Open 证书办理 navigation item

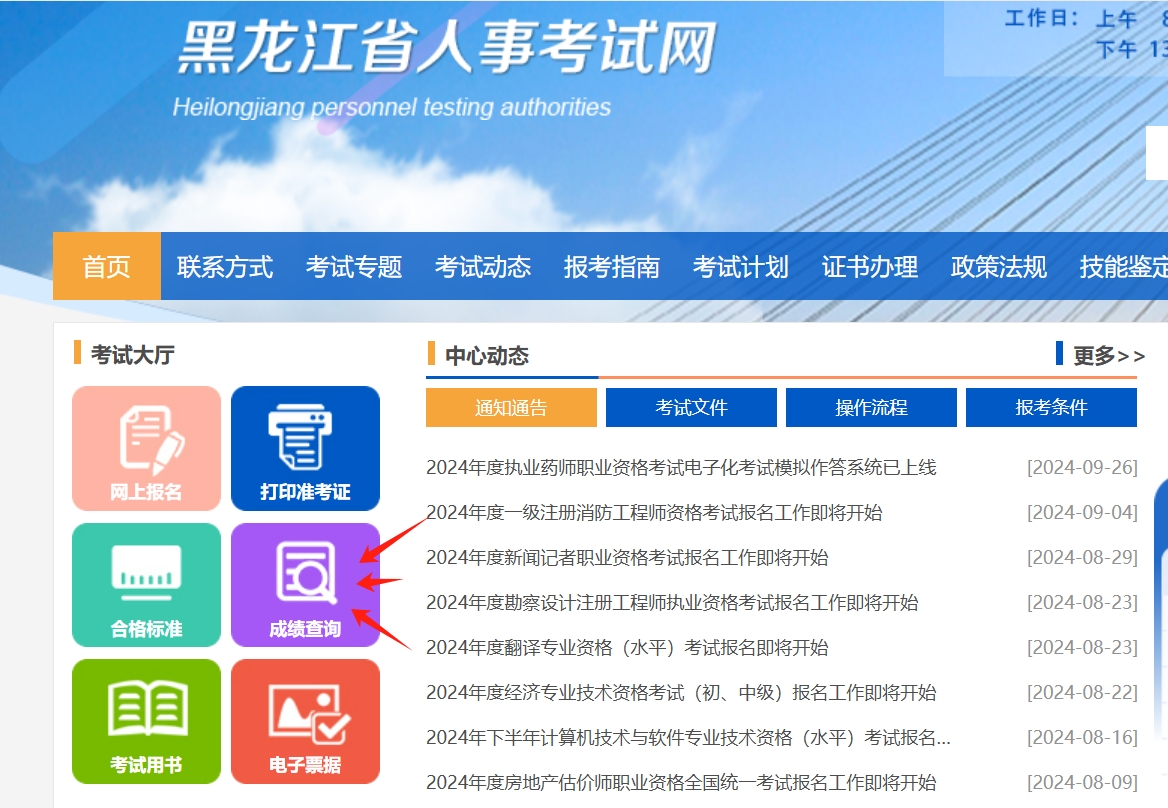tap(870, 267)
